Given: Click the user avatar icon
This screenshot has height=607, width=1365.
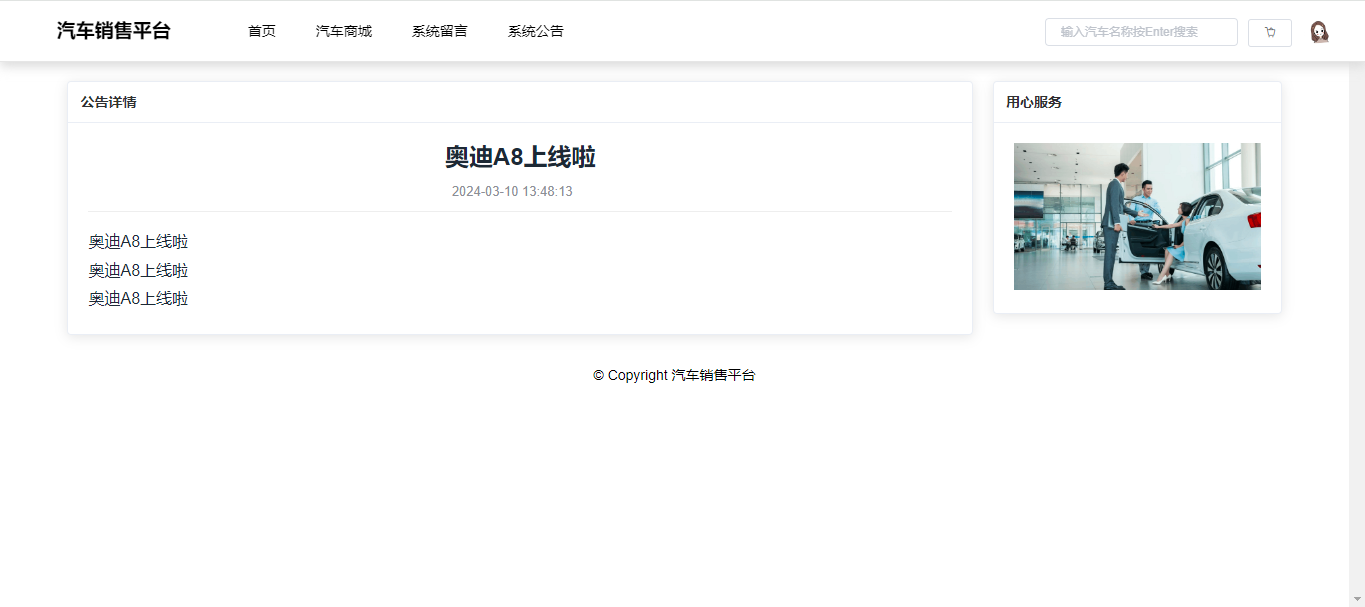Looking at the screenshot, I should coord(1319,32).
